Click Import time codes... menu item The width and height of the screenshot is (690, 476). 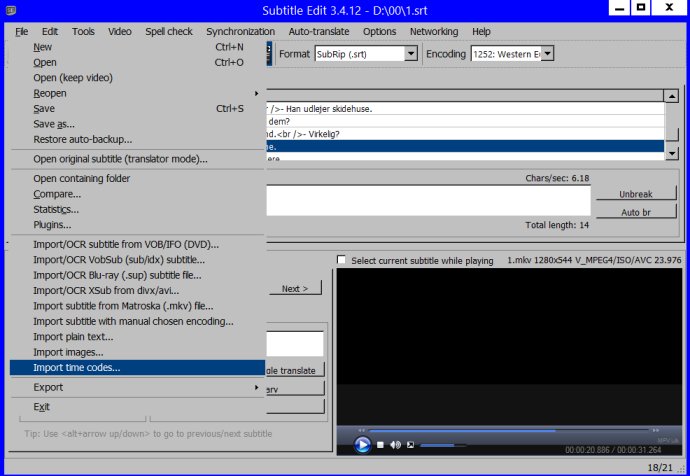point(137,367)
